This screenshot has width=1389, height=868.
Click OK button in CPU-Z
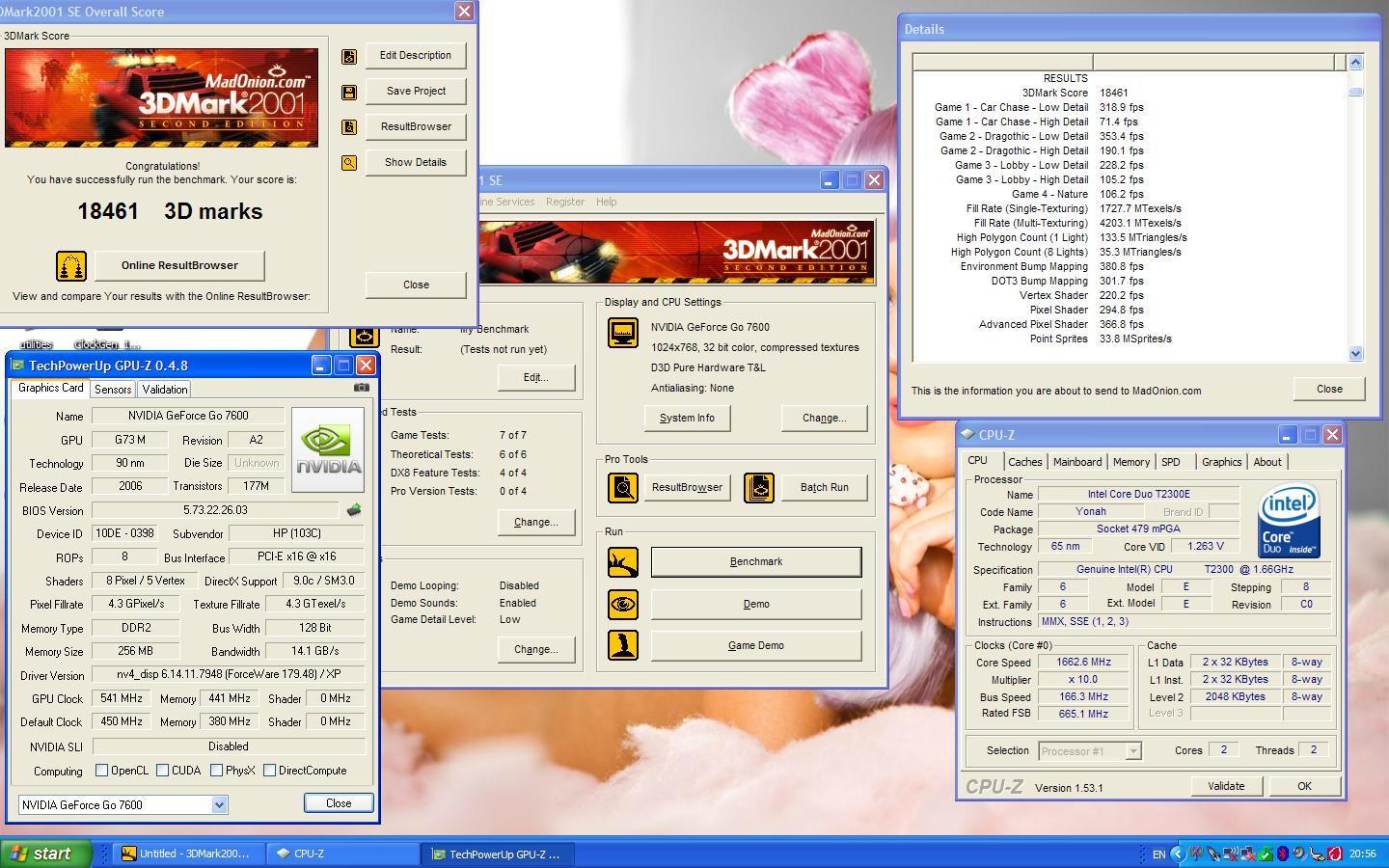tap(1304, 786)
